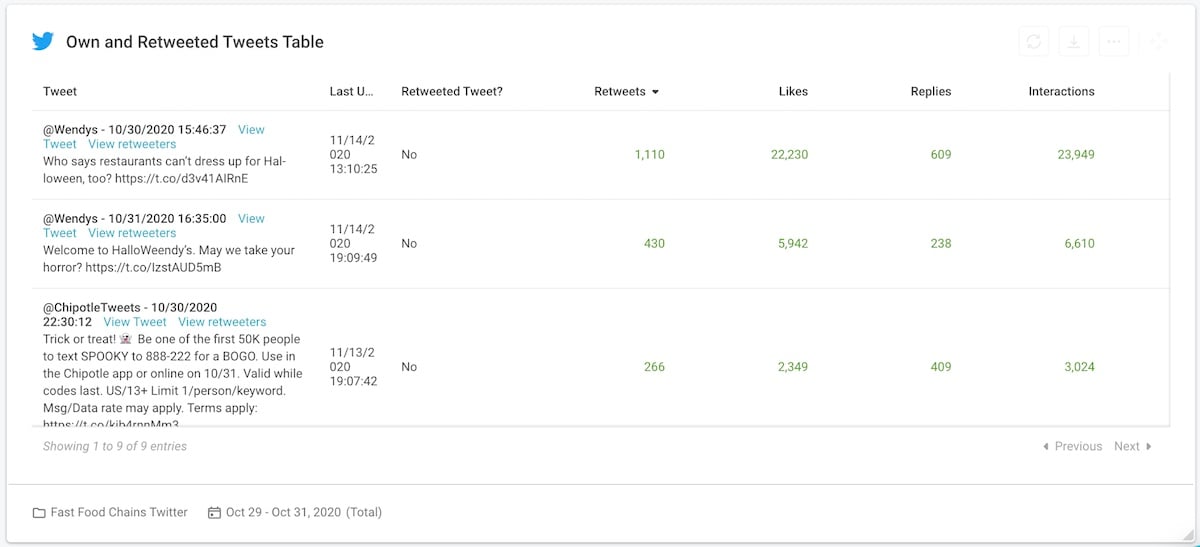This screenshot has width=1200, height=547.
Task: Open View Tweet for ChipotleTweets post
Action: 135,322
